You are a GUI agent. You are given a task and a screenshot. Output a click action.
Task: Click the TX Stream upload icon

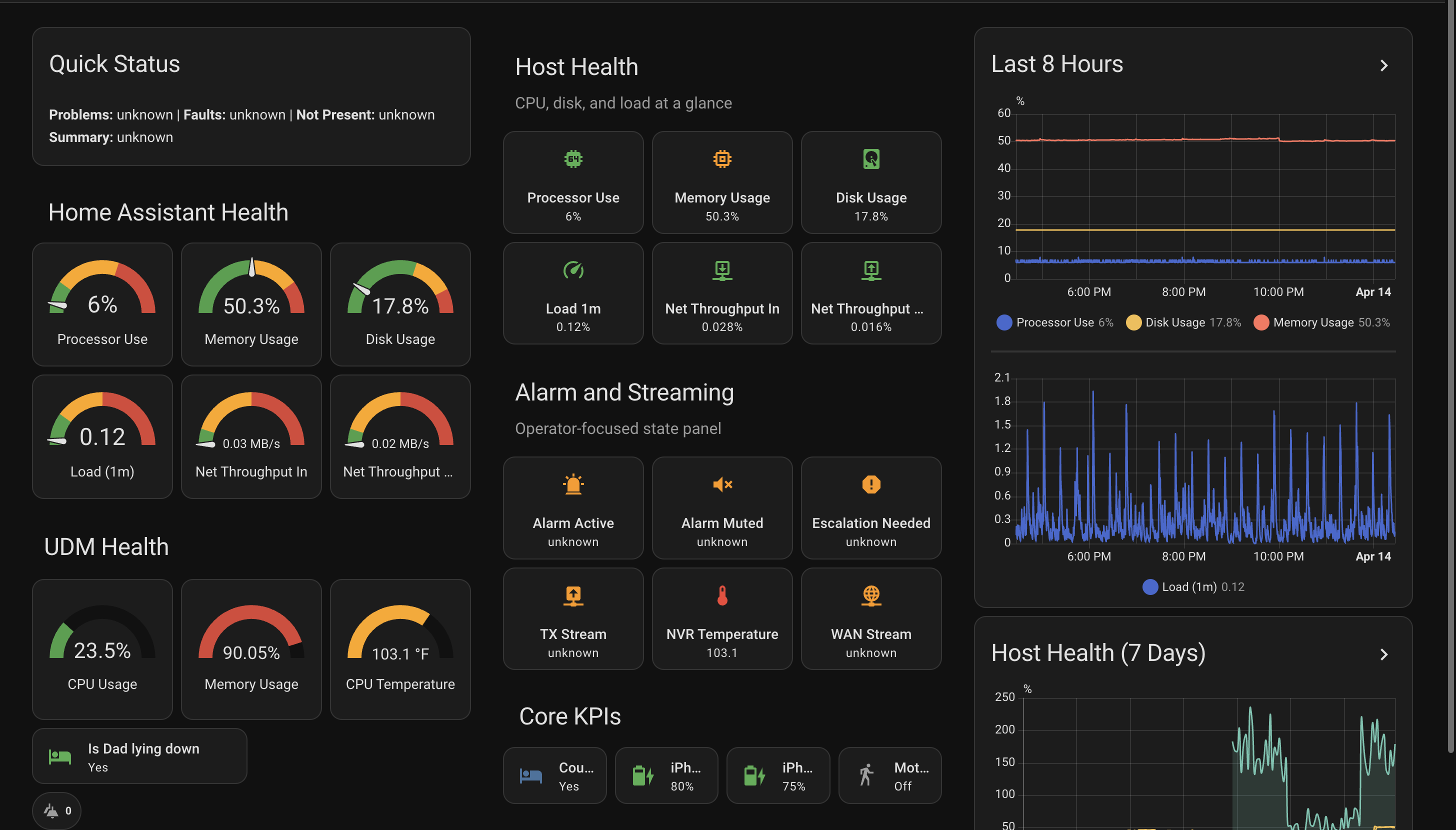coord(573,595)
